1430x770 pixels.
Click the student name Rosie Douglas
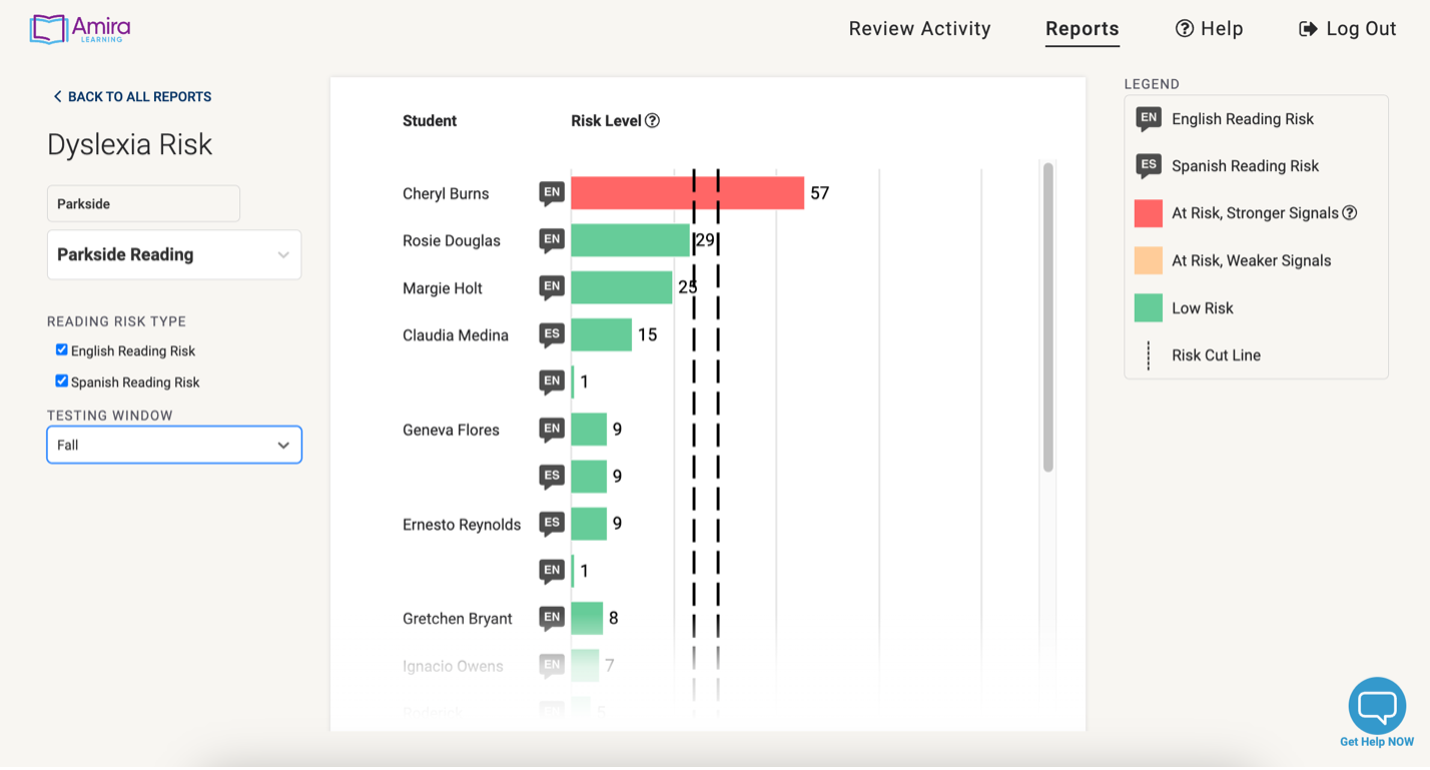click(451, 241)
